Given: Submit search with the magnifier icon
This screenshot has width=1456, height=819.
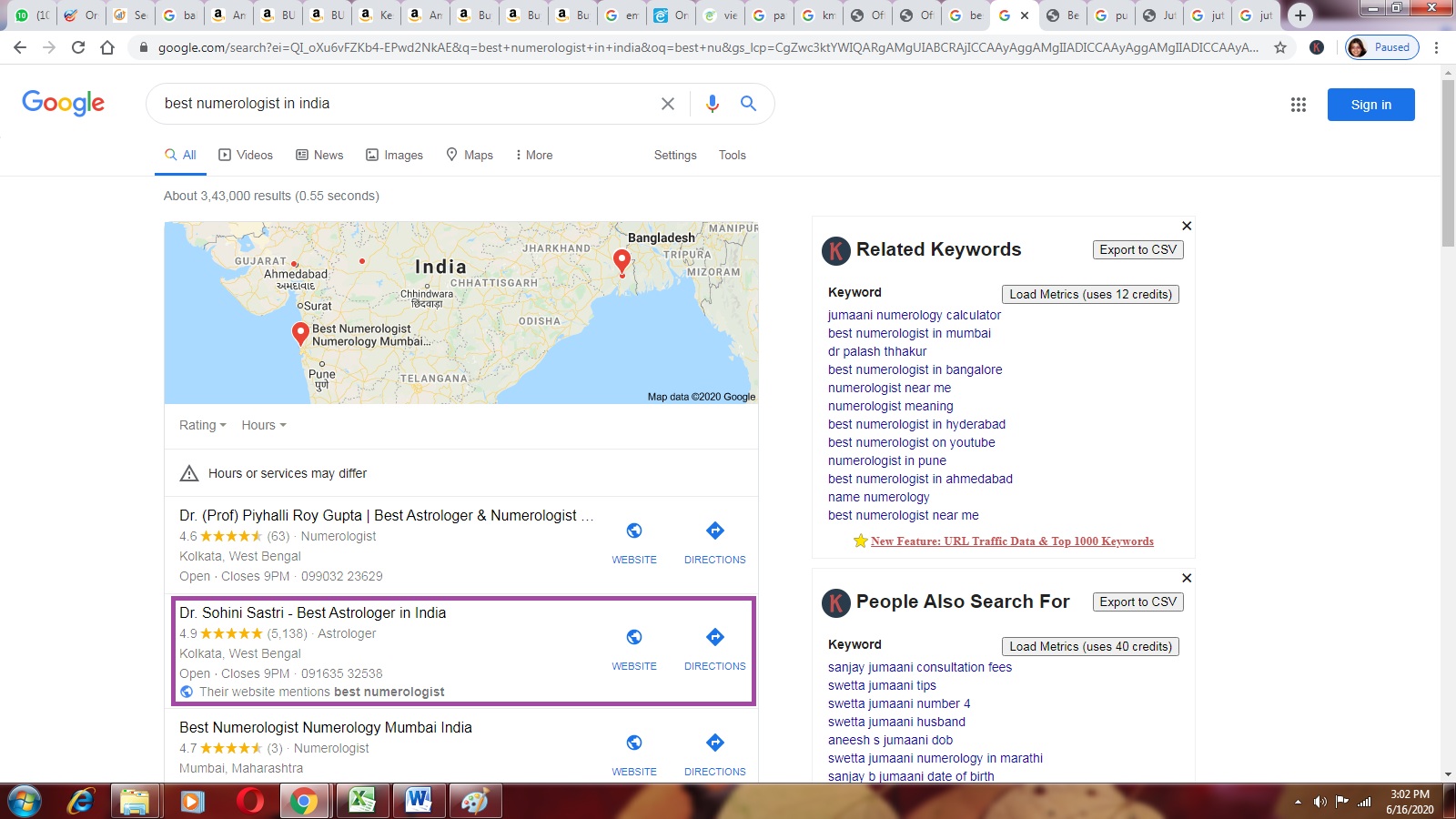Looking at the screenshot, I should point(748,104).
